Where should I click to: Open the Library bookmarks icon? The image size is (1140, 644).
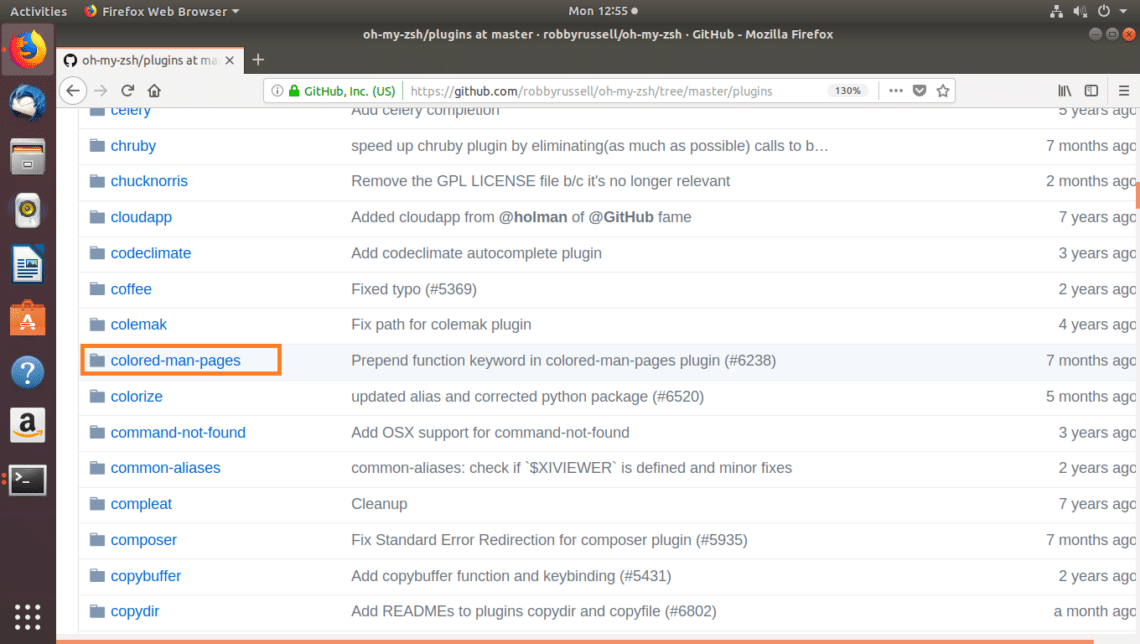1065,91
